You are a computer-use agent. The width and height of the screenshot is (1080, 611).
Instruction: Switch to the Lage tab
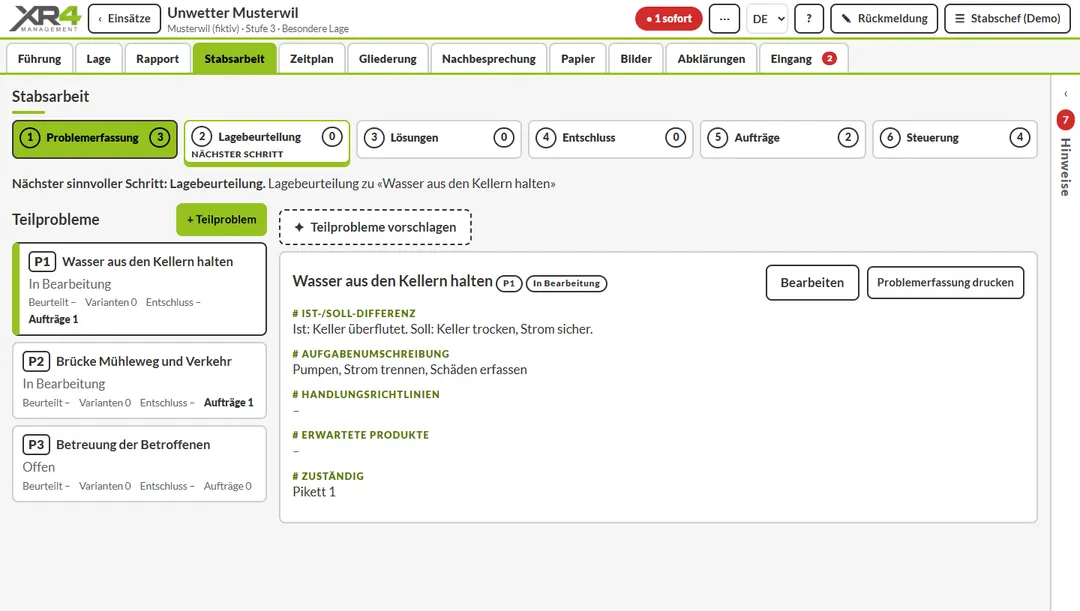[x=98, y=59]
